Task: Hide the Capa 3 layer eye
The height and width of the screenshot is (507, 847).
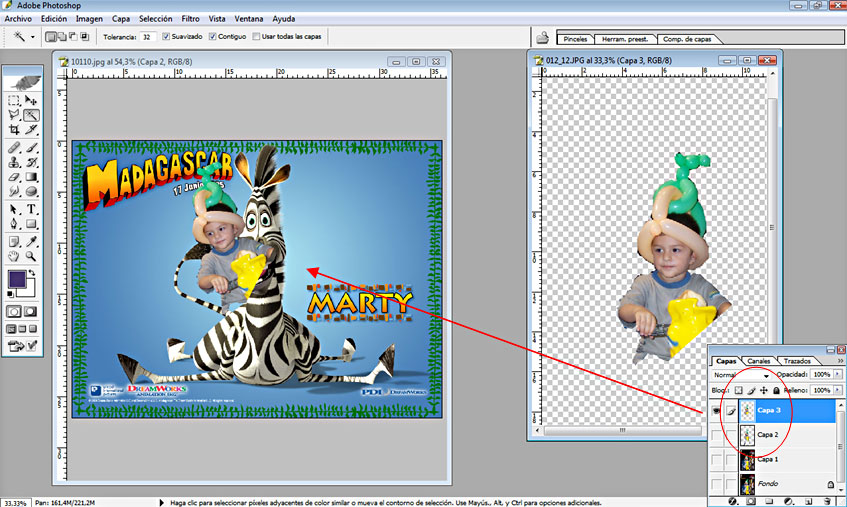Action: point(716,411)
